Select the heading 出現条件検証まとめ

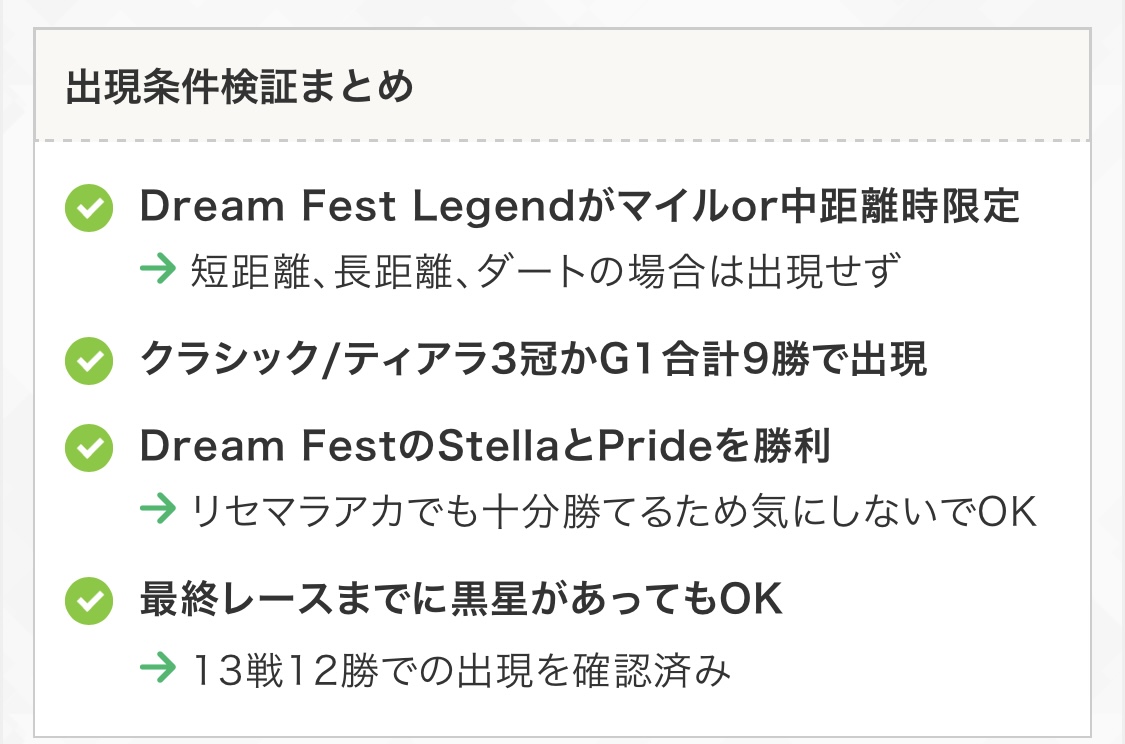[x=240, y=88]
